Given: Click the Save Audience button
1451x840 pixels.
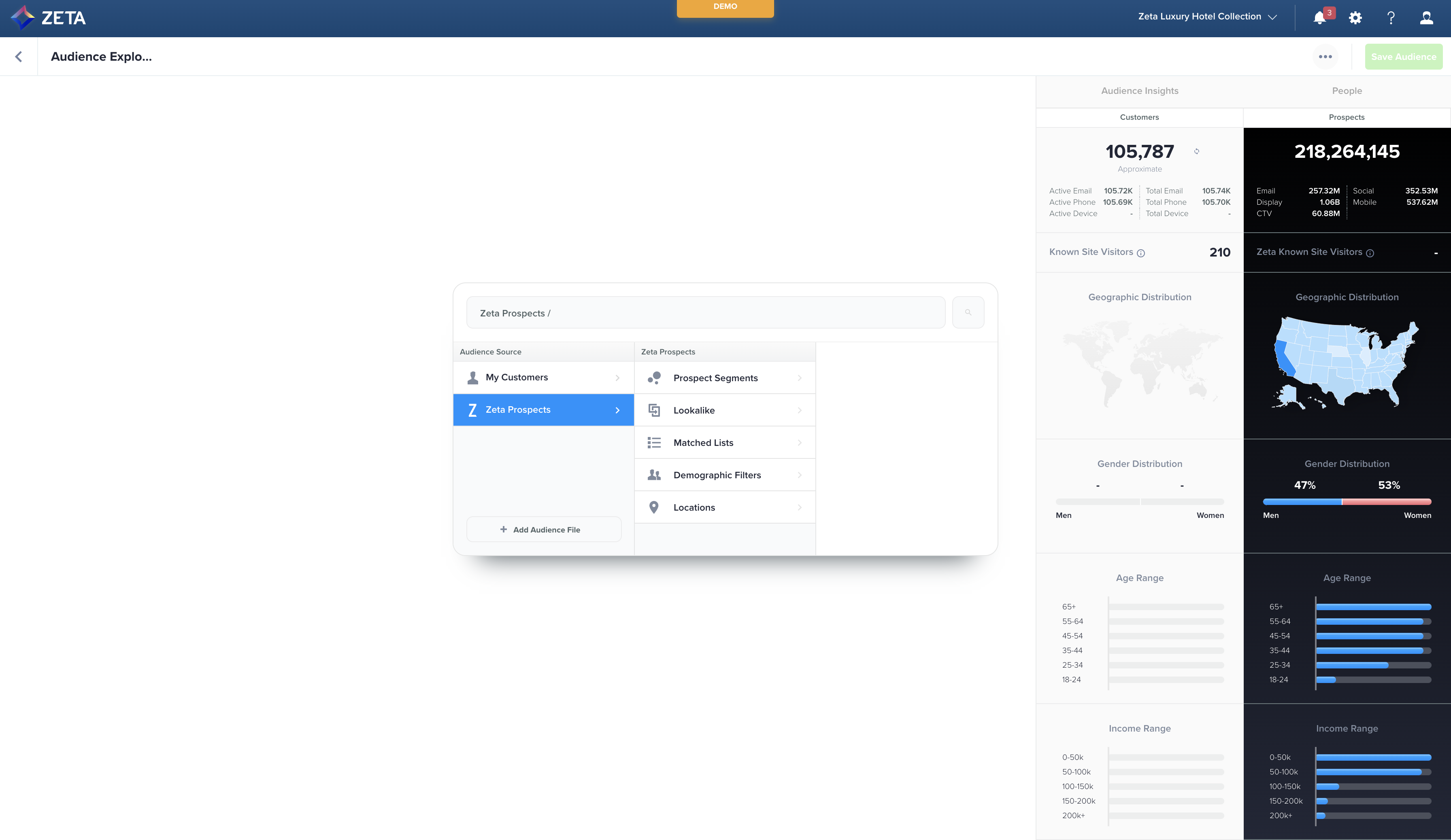Looking at the screenshot, I should click(x=1403, y=56).
